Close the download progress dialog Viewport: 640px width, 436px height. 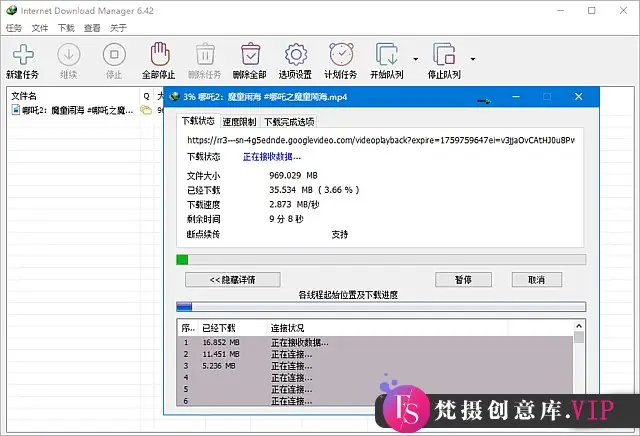click(x=578, y=97)
